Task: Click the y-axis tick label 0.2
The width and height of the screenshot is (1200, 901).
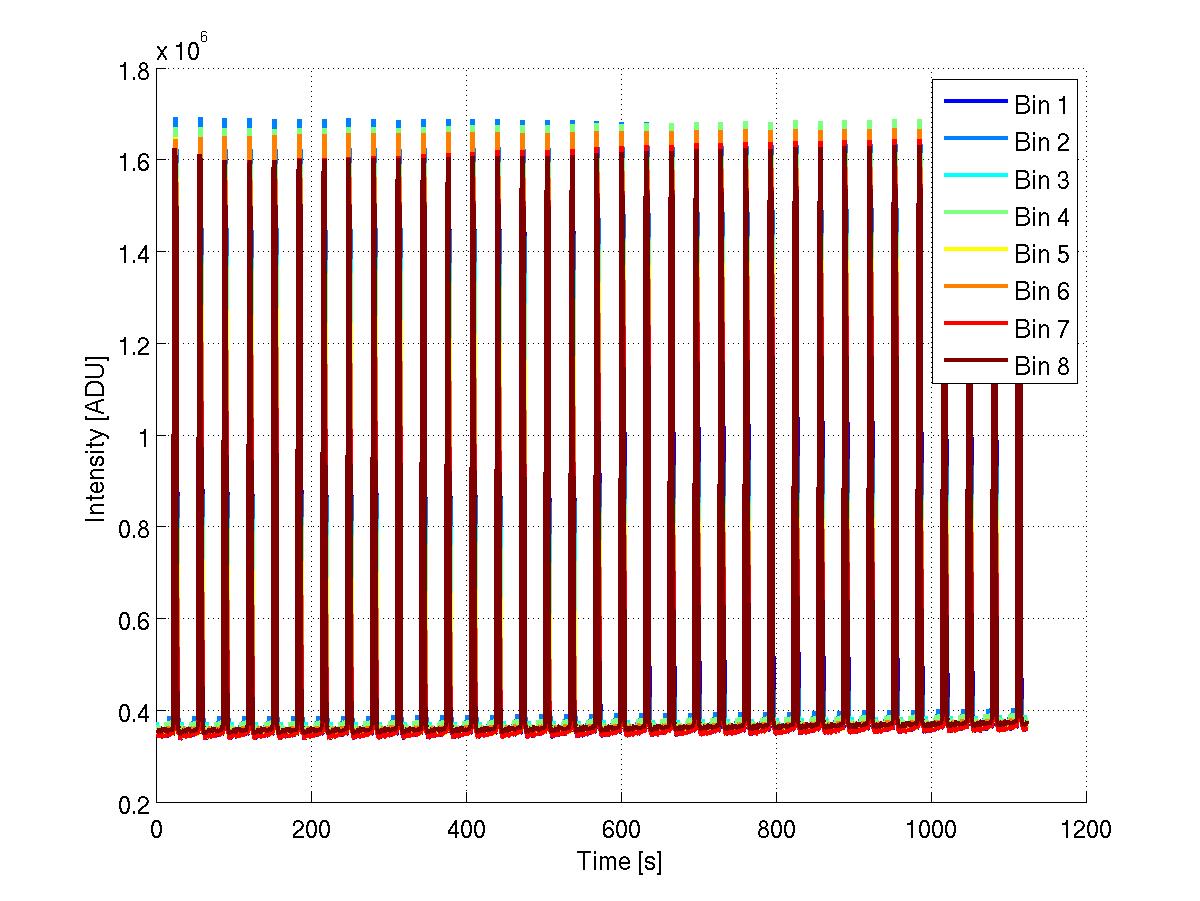Action: [x=132, y=804]
